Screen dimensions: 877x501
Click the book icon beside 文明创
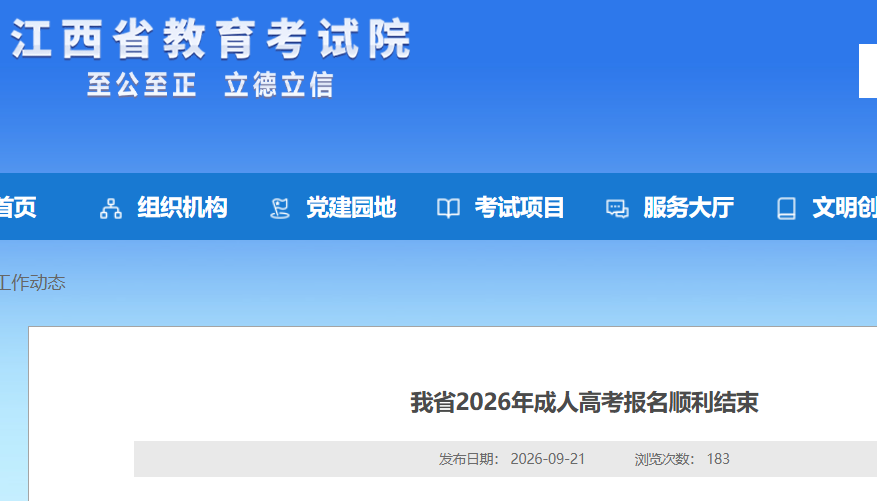pos(786,209)
